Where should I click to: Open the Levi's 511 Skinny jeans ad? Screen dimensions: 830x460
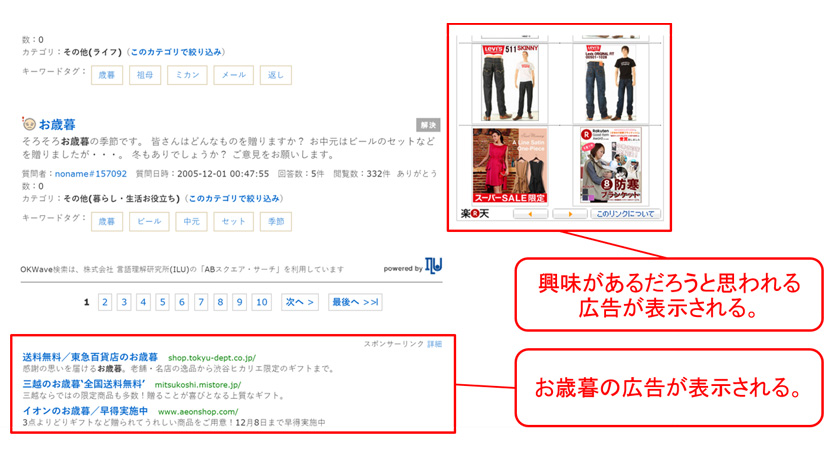(510, 83)
